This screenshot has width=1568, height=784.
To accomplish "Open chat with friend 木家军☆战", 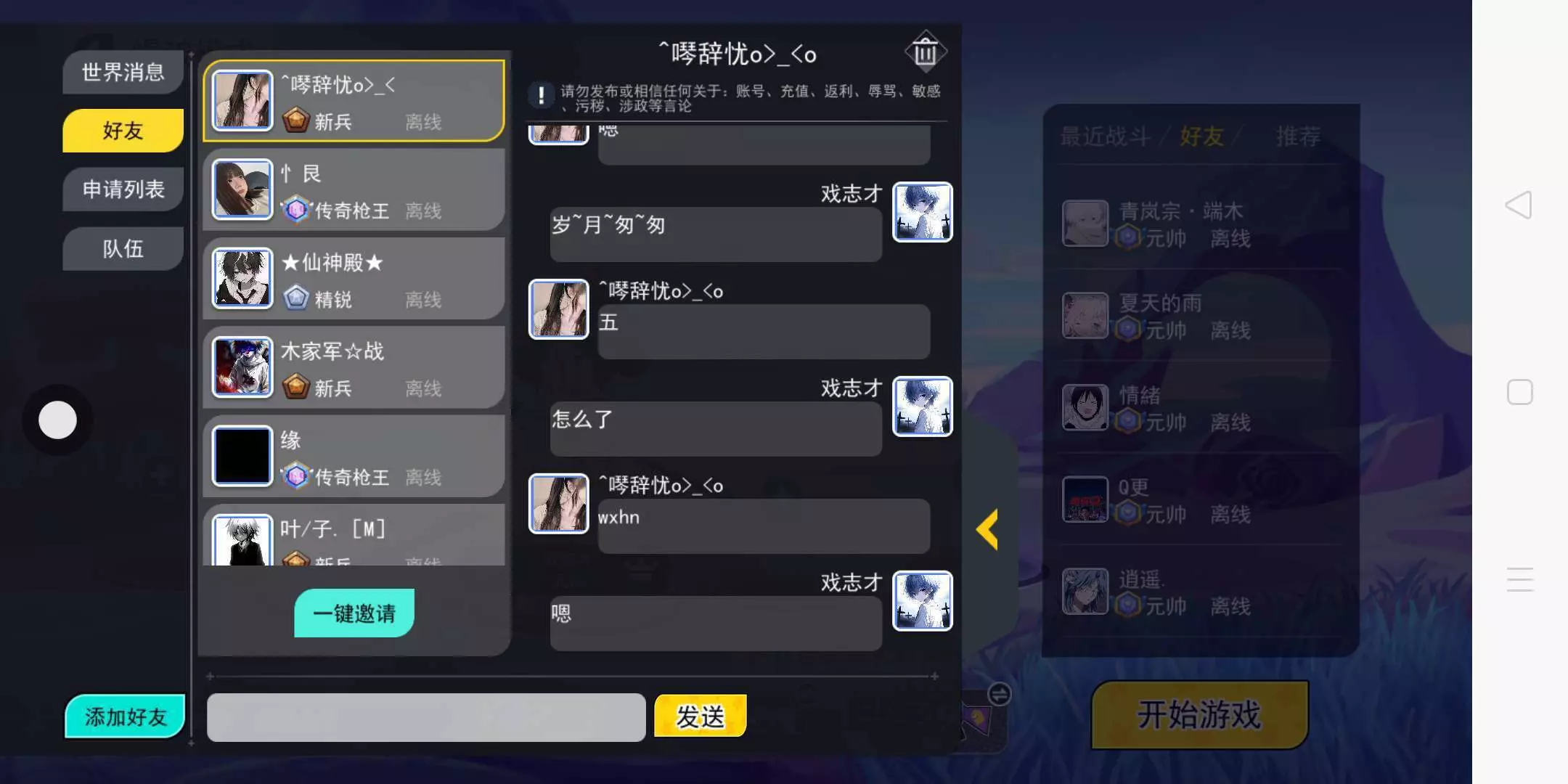I will pyautogui.click(x=354, y=367).
